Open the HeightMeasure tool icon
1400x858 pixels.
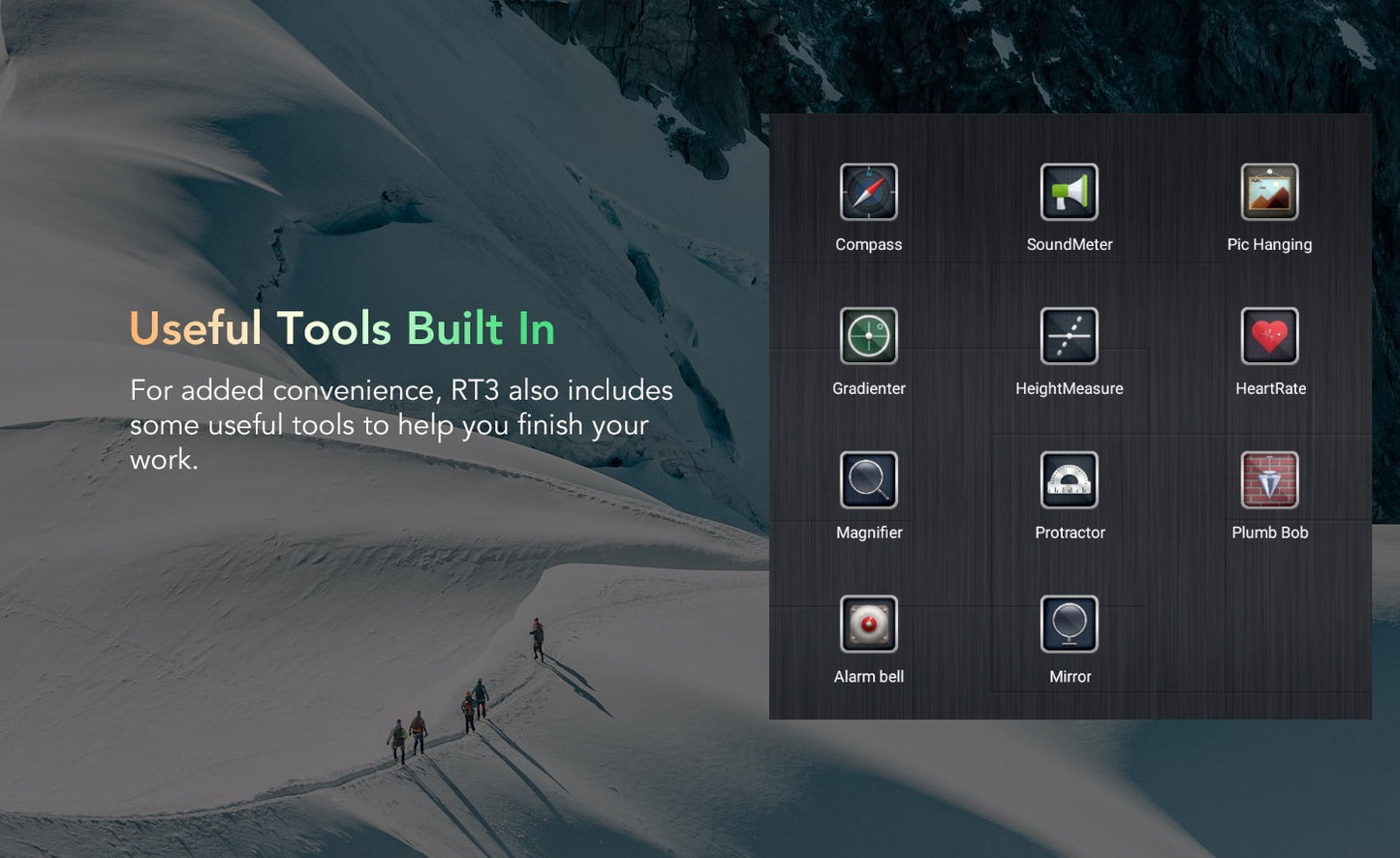(x=1069, y=336)
